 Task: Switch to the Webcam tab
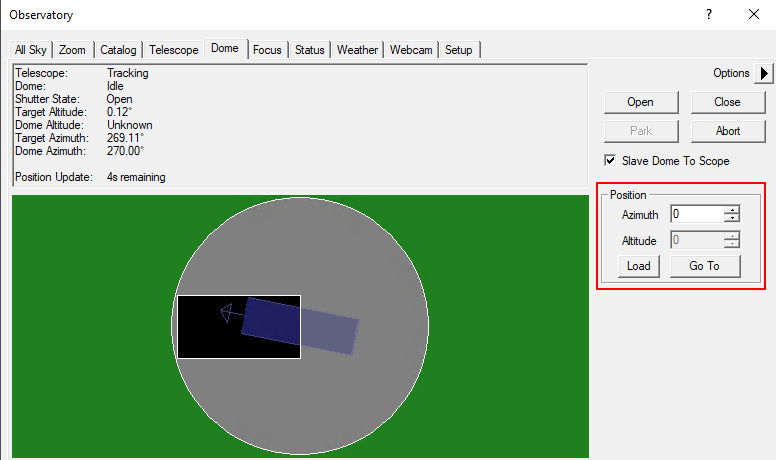point(412,50)
